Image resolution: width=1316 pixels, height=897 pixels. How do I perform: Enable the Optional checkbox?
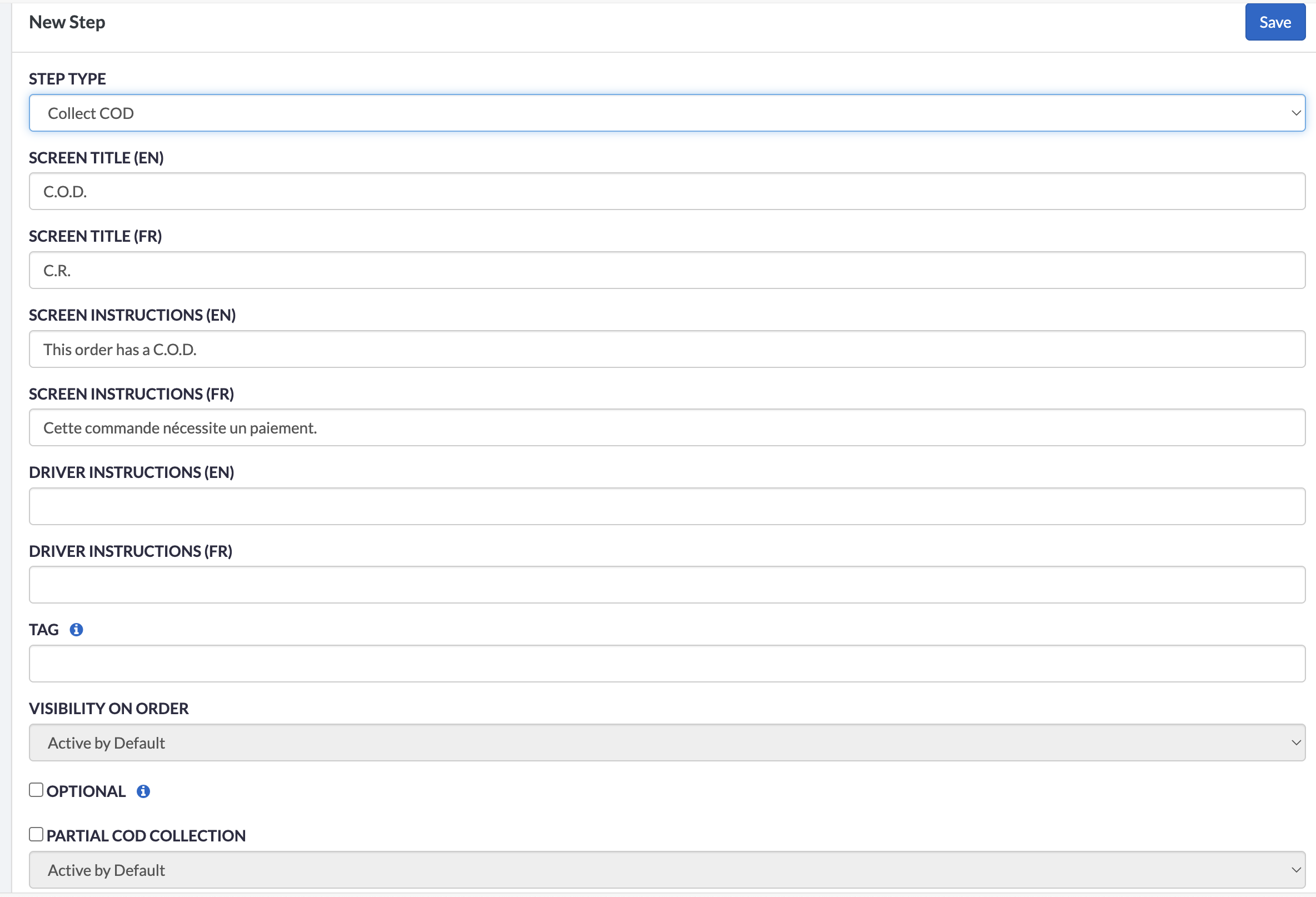point(36,790)
